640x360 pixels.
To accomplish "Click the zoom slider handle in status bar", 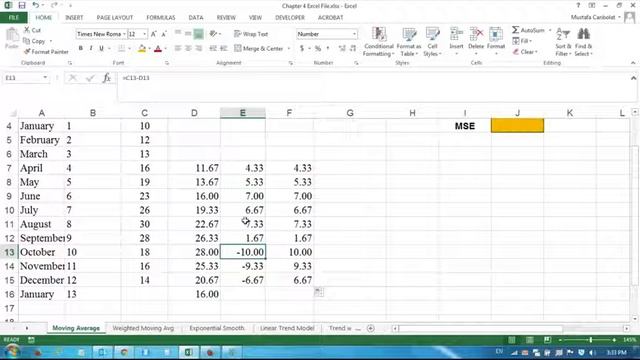I will click(x=591, y=340).
